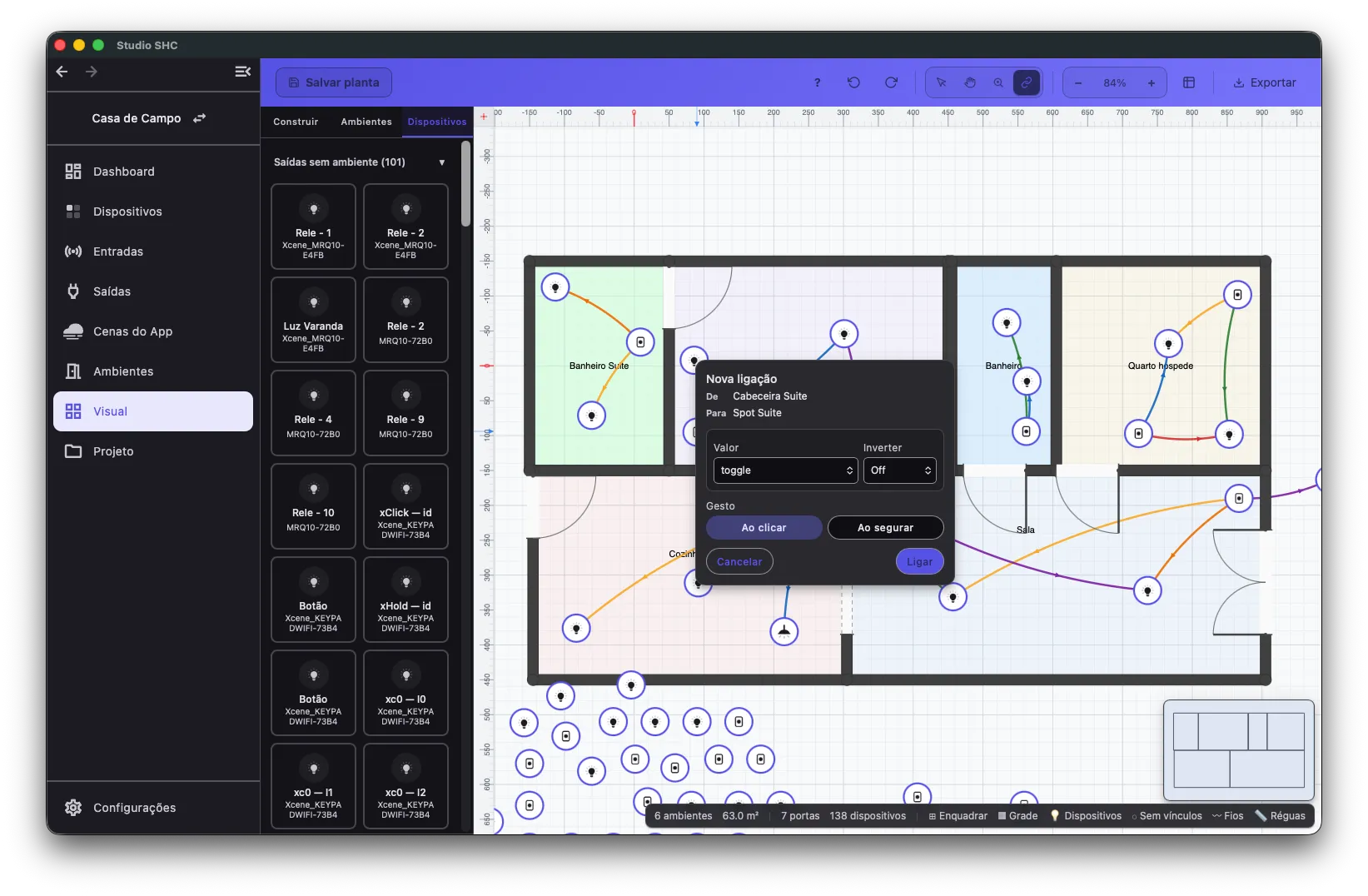The image size is (1368, 896).
Task: Click Enquadrar in the status bar
Action: 958,816
